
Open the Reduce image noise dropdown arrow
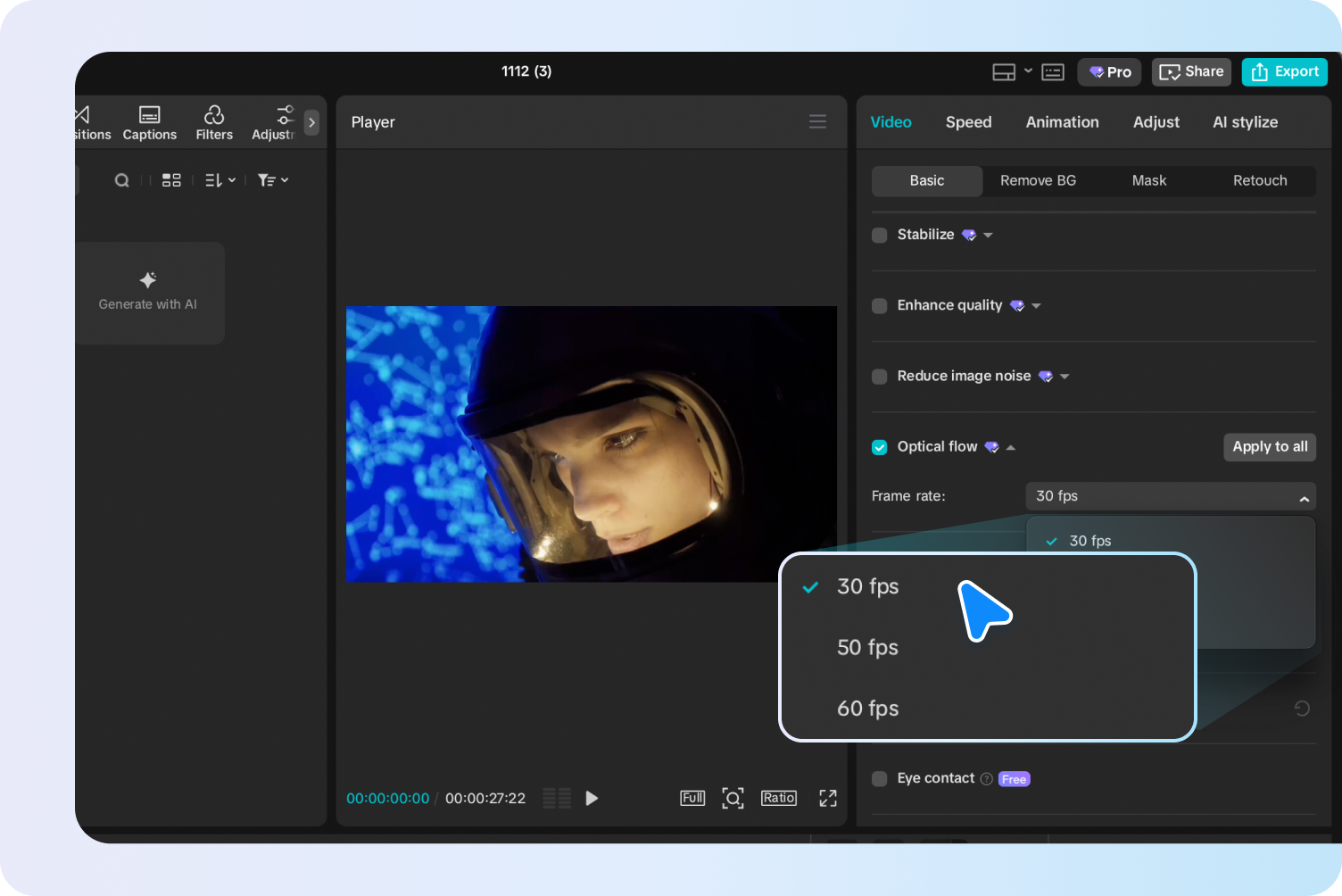pos(1064,376)
